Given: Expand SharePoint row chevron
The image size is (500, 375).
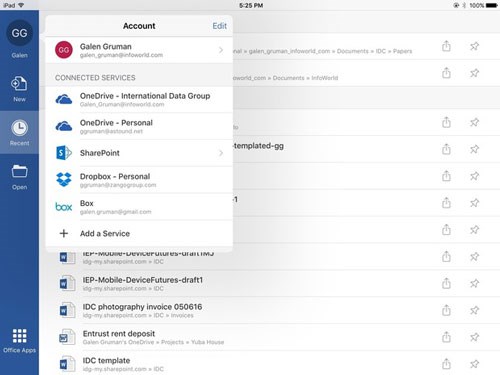Looking at the screenshot, I should [221, 153].
